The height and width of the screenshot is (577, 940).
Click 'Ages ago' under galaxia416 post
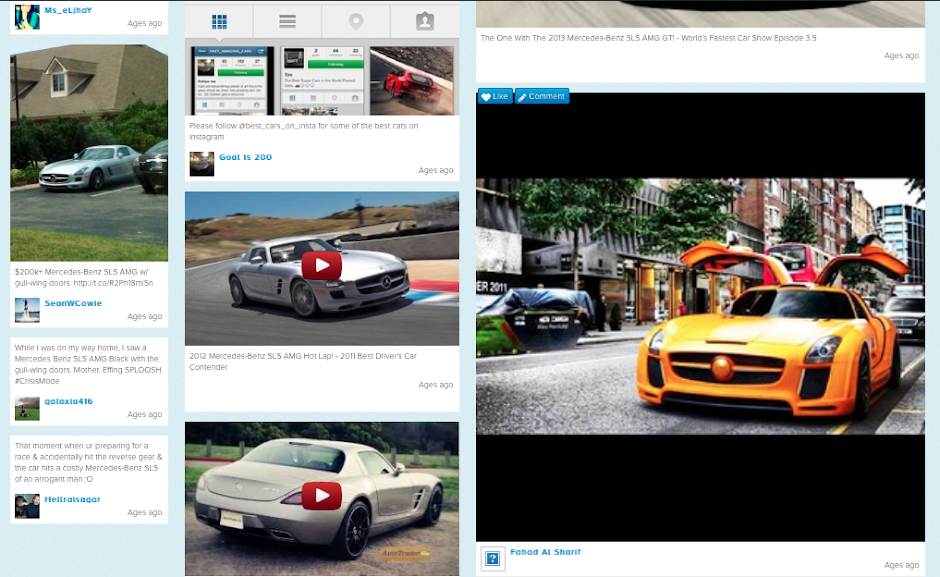point(144,414)
